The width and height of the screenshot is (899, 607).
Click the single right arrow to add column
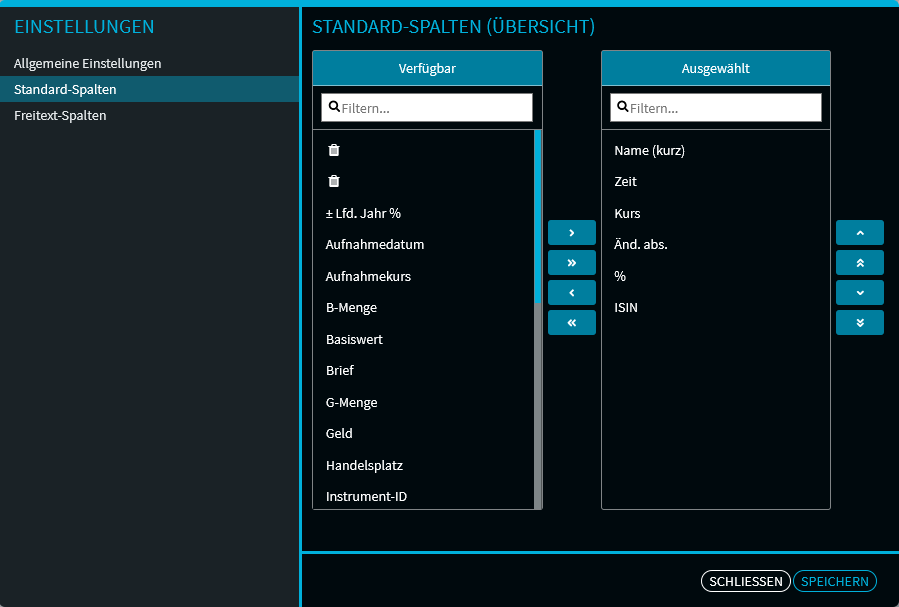(571, 232)
